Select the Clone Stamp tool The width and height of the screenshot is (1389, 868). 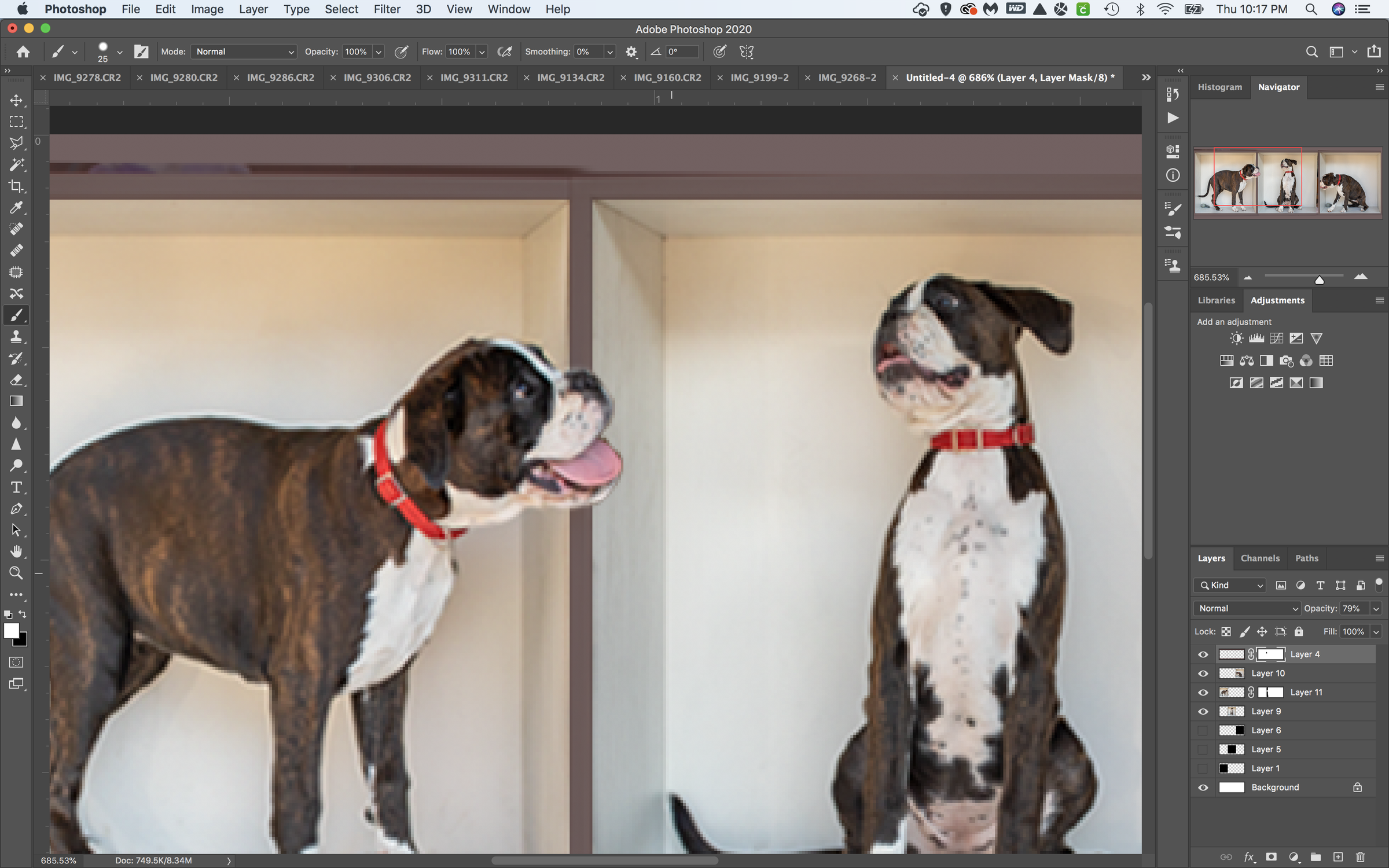tap(16, 337)
